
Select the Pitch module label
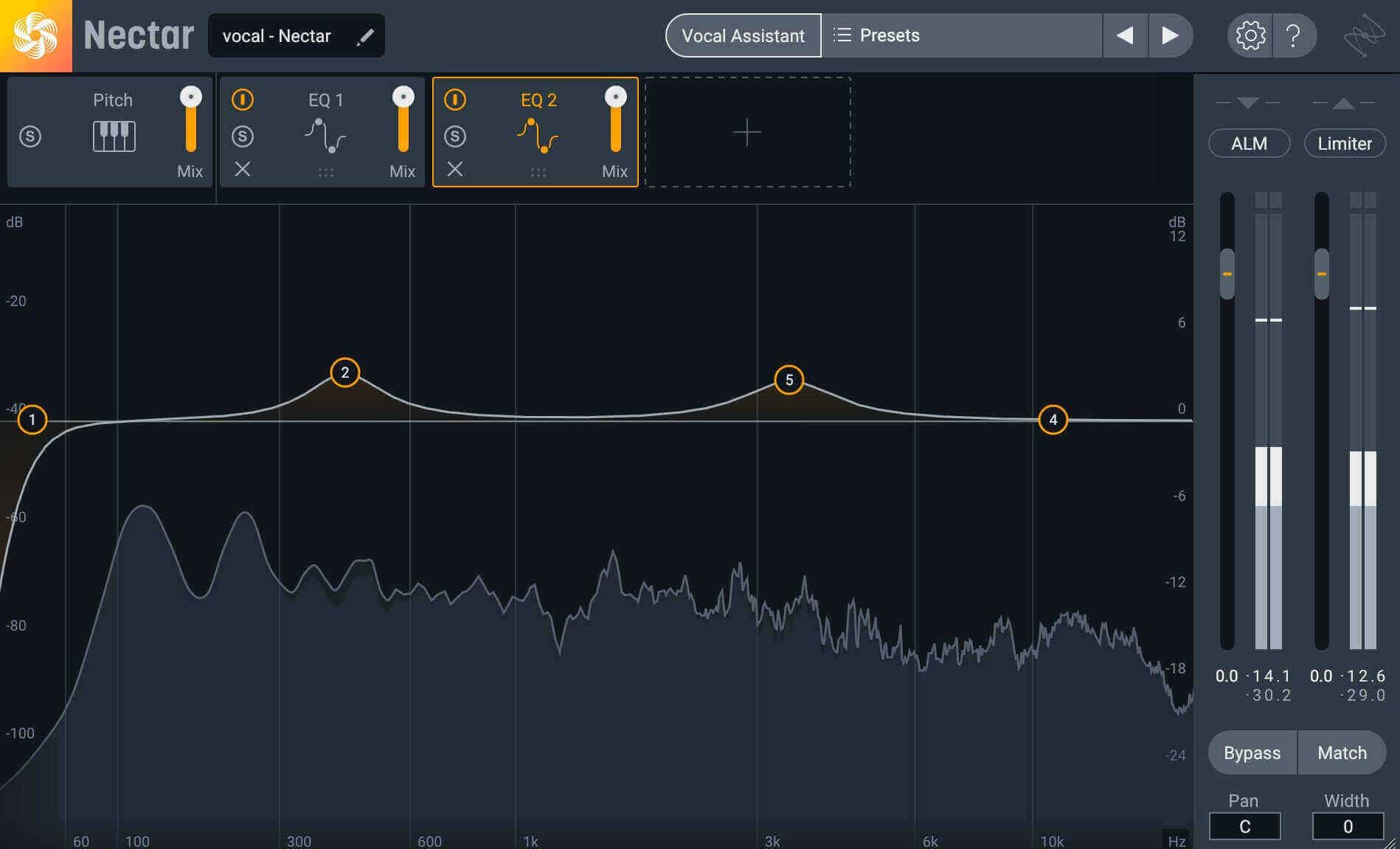[113, 100]
